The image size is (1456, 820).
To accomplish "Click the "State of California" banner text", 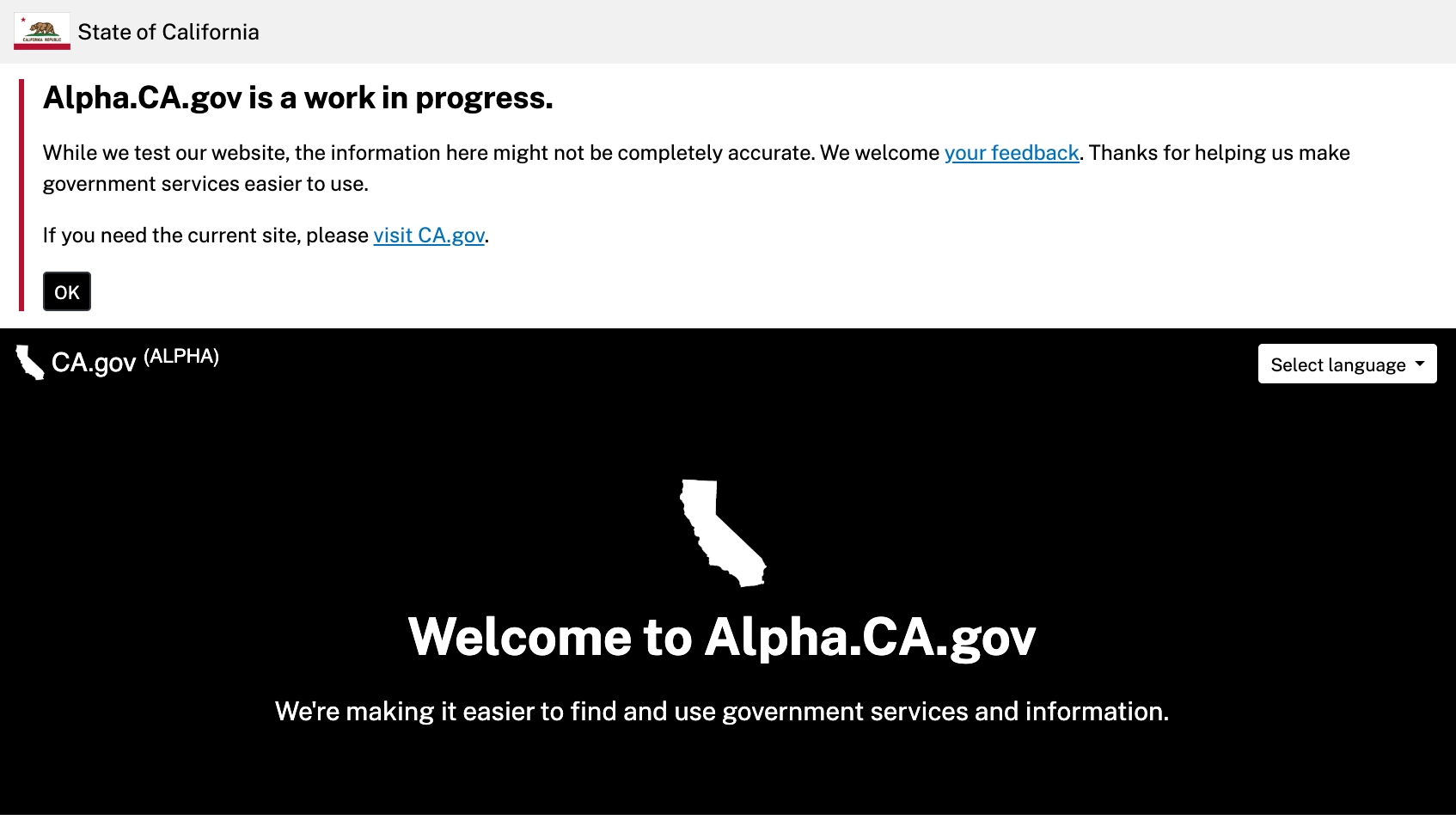I will (x=168, y=32).
